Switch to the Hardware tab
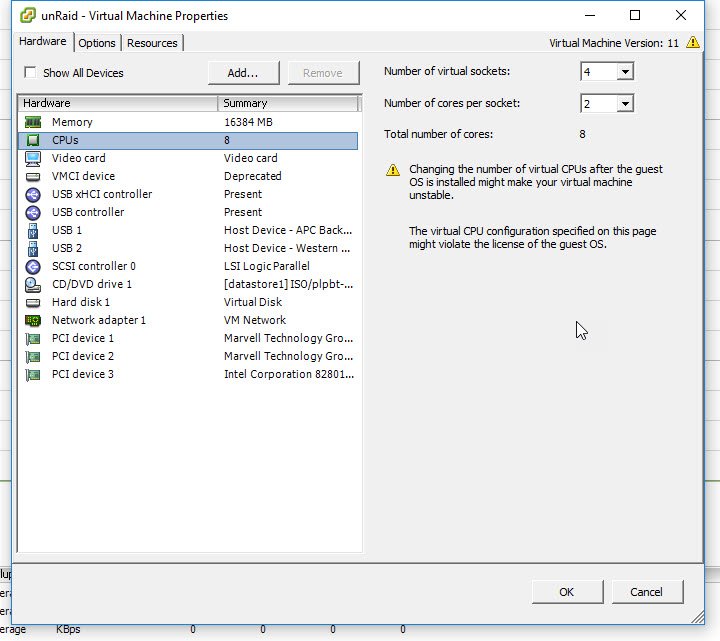720x641 pixels. pyautogui.click(x=43, y=41)
